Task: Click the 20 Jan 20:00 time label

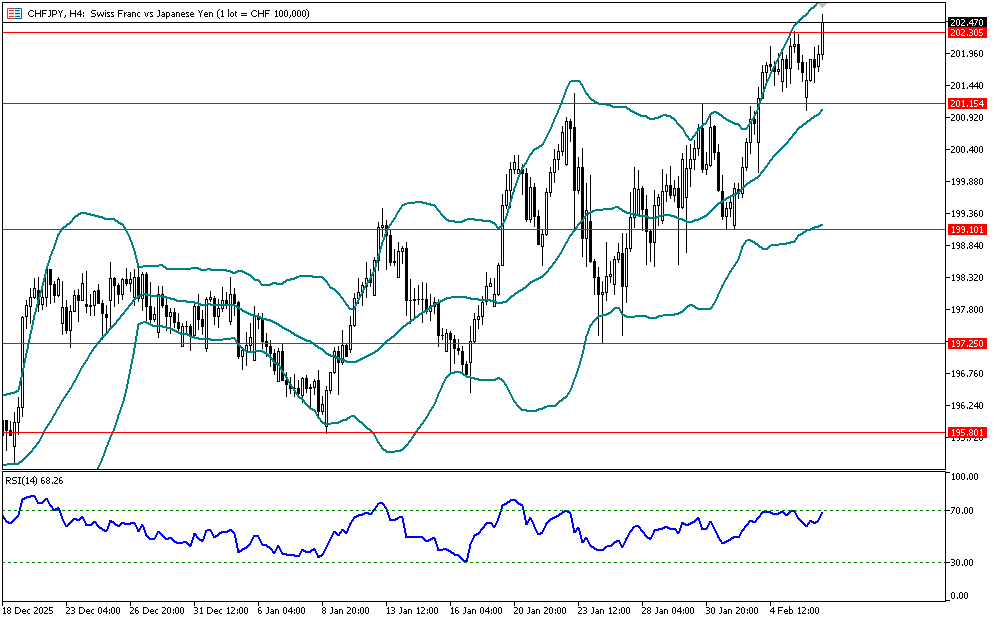Action: (540, 609)
